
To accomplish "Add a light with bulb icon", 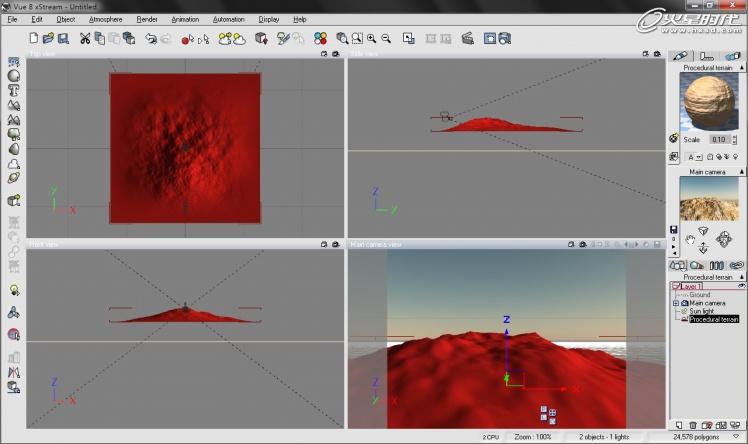I will point(14,290).
